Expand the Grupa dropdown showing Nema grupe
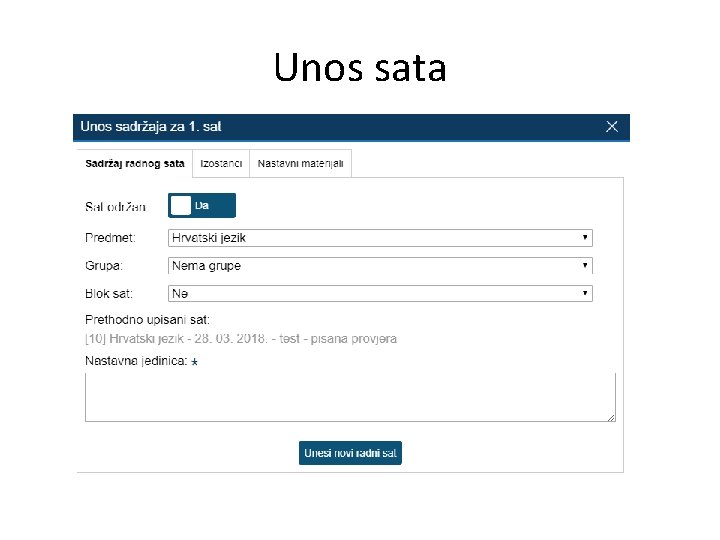 (380, 265)
